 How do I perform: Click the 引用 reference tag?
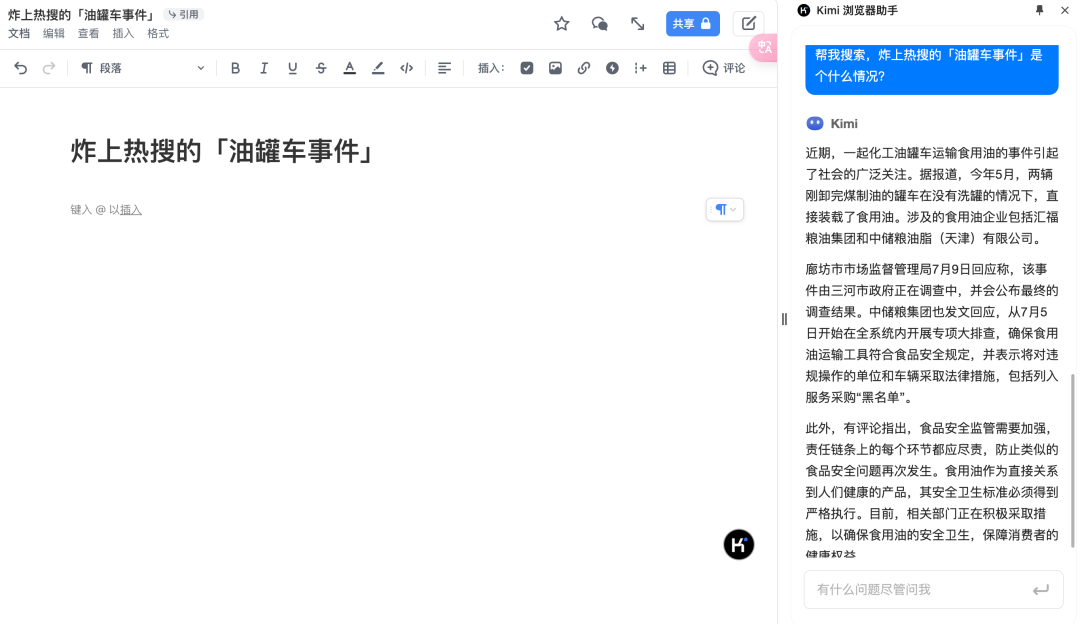[183, 14]
